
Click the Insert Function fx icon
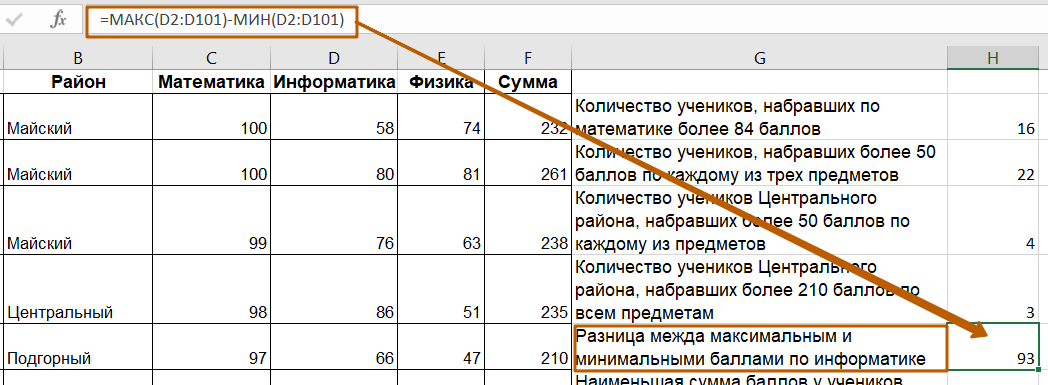(x=58, y=20)
